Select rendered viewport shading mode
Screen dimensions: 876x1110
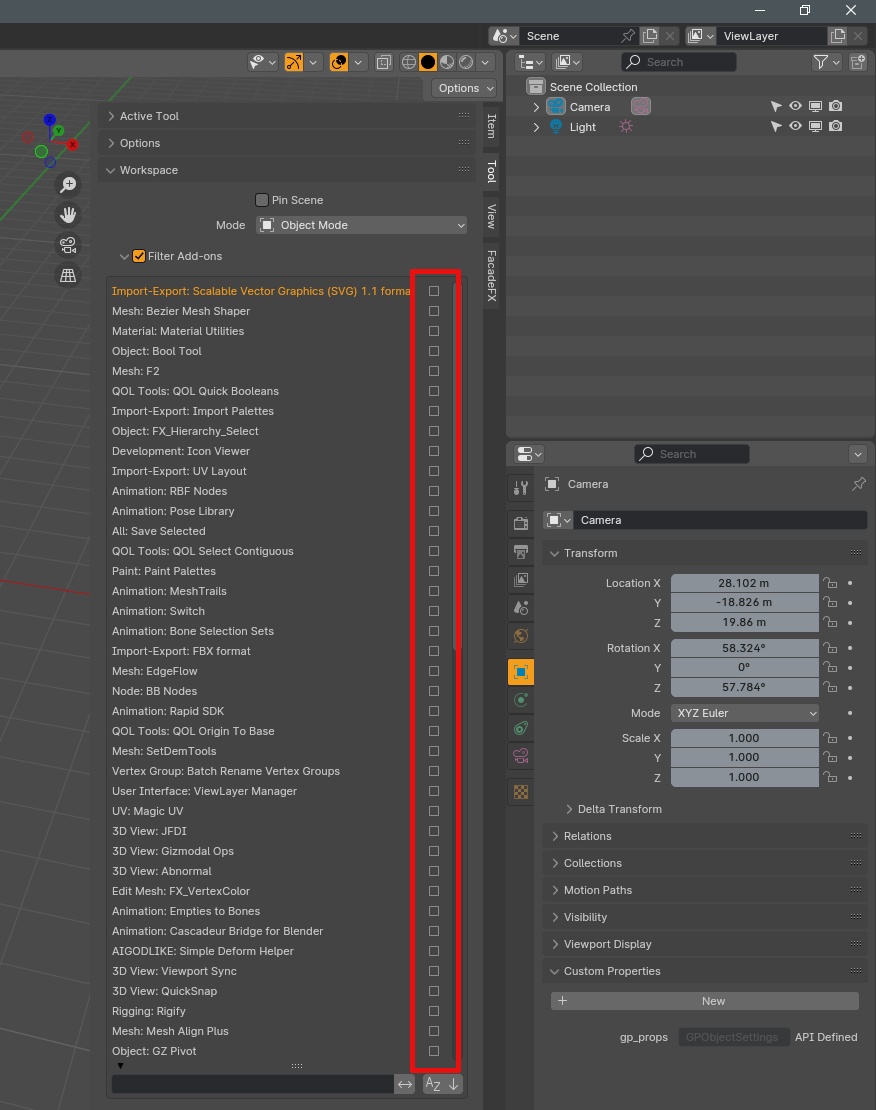click(x=466, y=62)
